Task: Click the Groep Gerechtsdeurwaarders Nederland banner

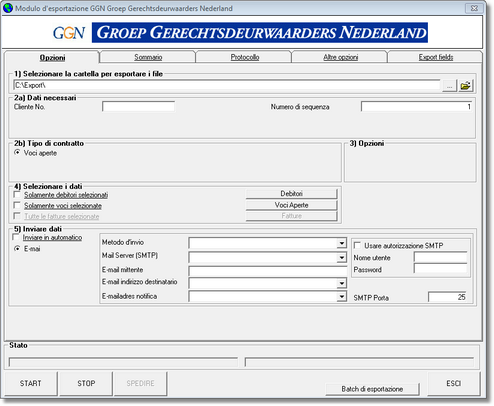Action: (260, 33)
